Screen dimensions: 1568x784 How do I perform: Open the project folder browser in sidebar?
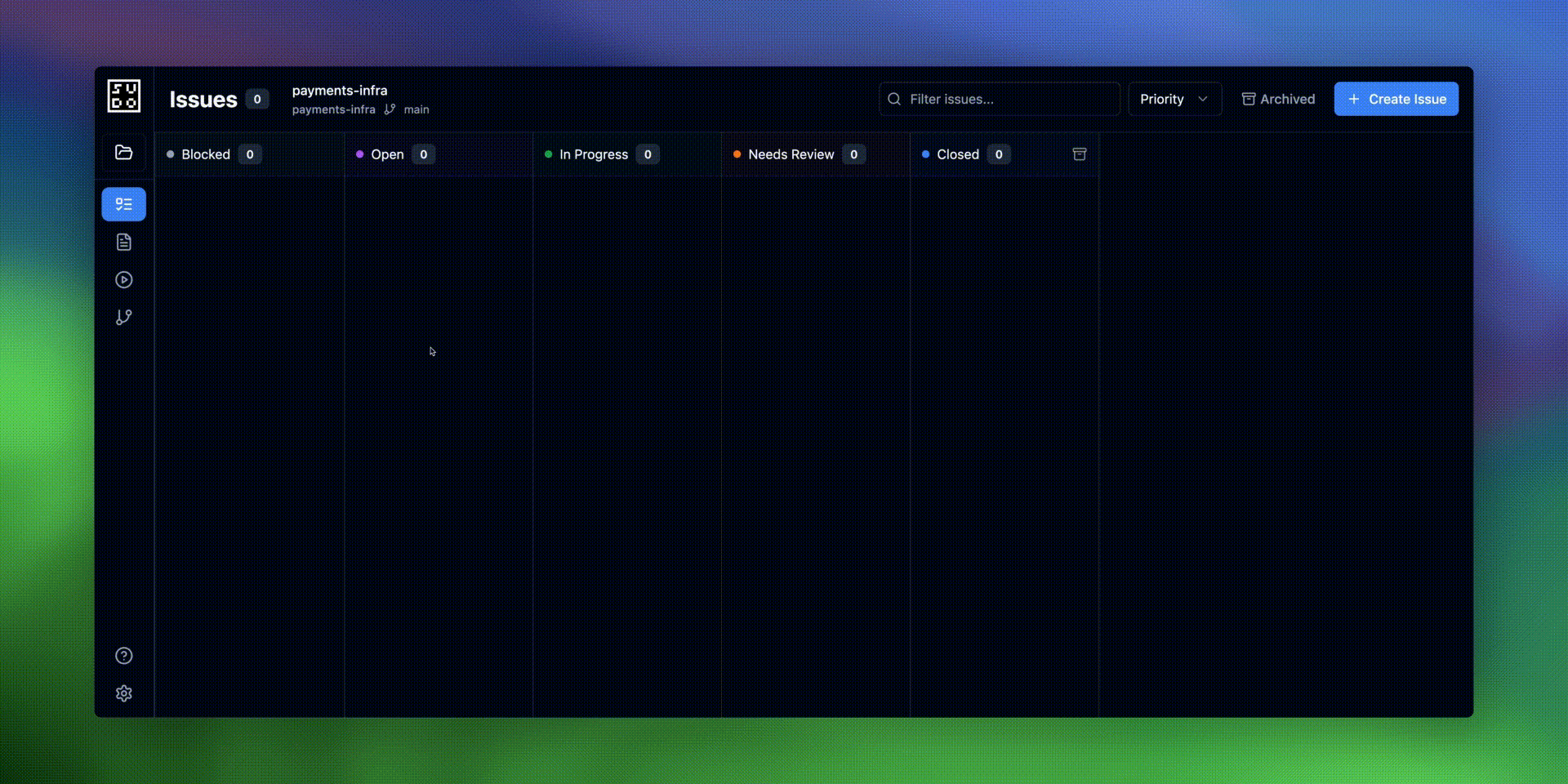click(123, 153)
